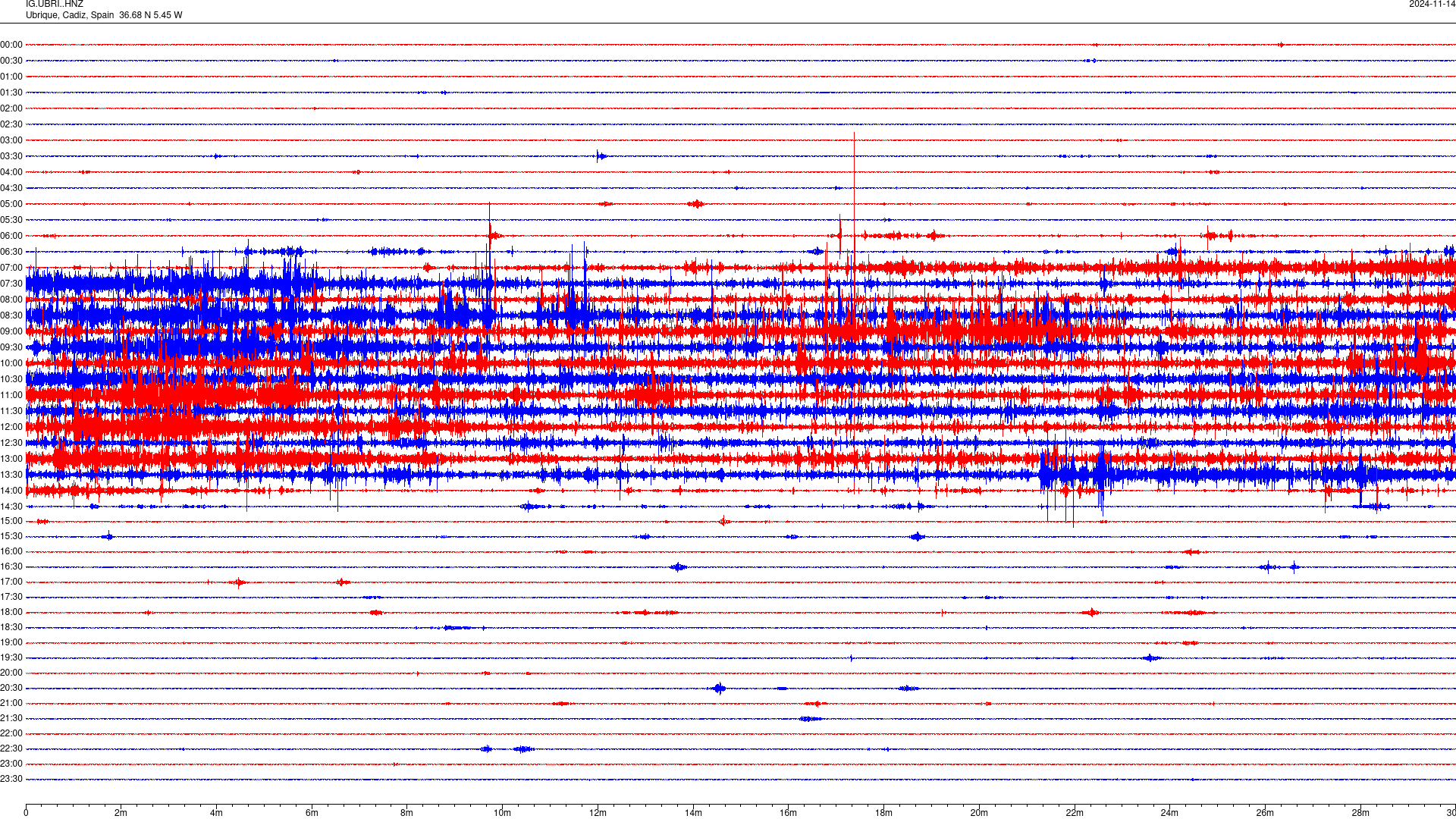This screenshot has height=819, width=1456.
Task: Select the 10:00 time row label
Action: (x=11, y=363)
